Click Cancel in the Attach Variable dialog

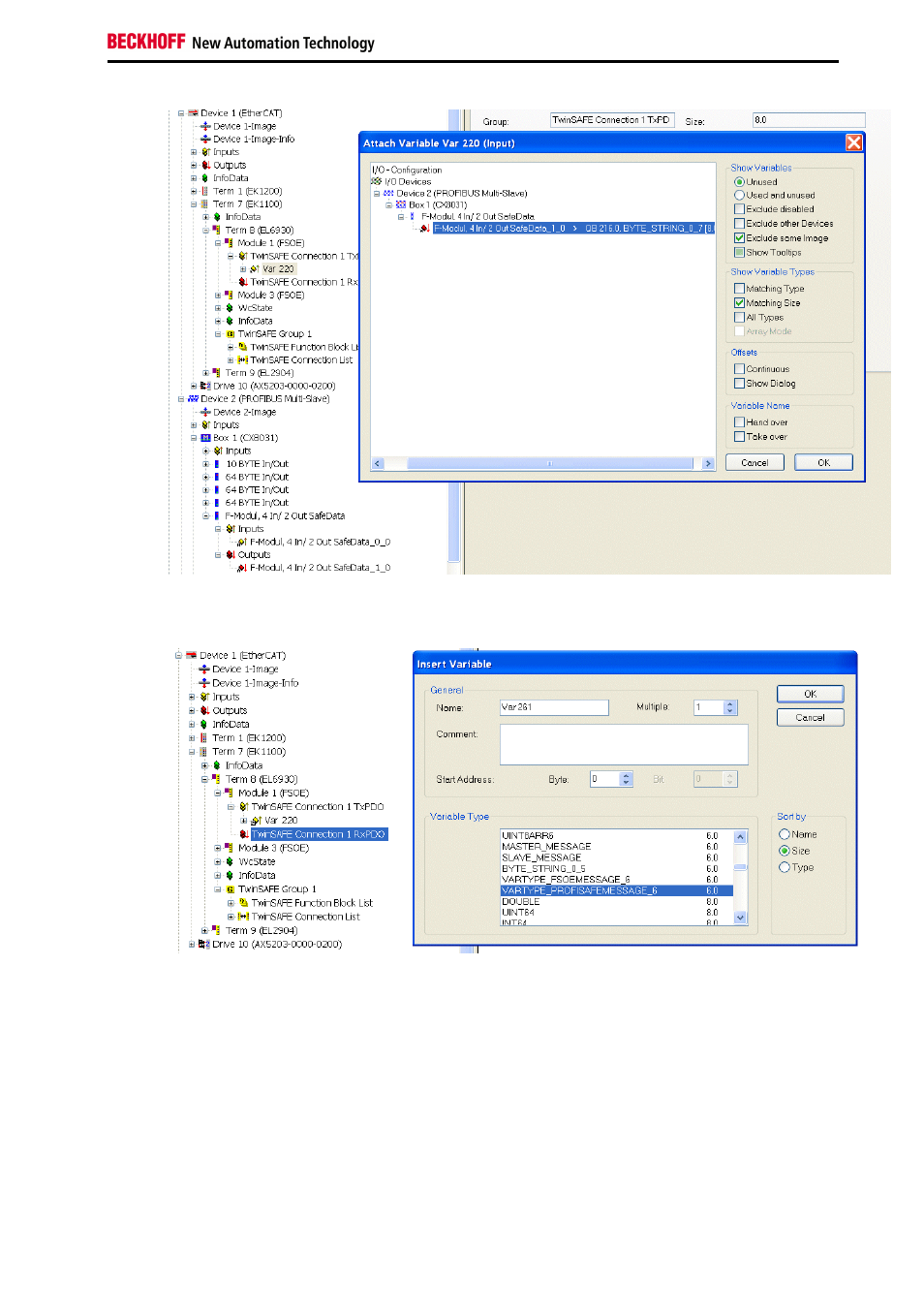(755, 463)
